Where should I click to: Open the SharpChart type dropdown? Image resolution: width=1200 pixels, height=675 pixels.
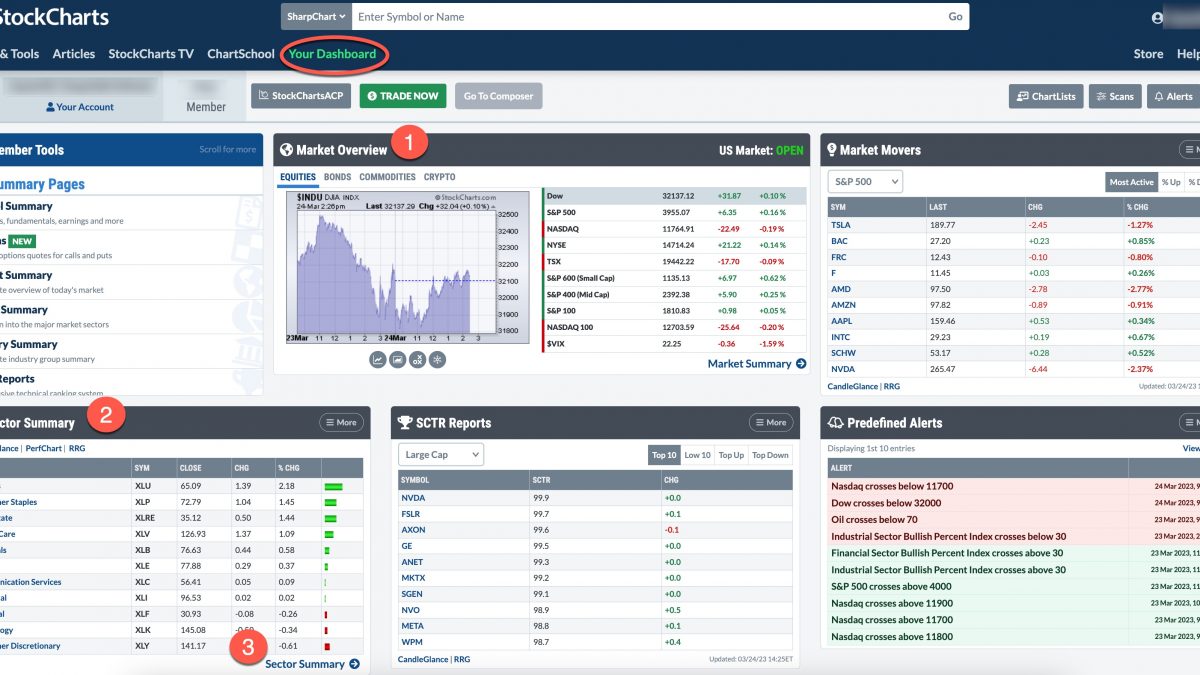tap(316, 16)
